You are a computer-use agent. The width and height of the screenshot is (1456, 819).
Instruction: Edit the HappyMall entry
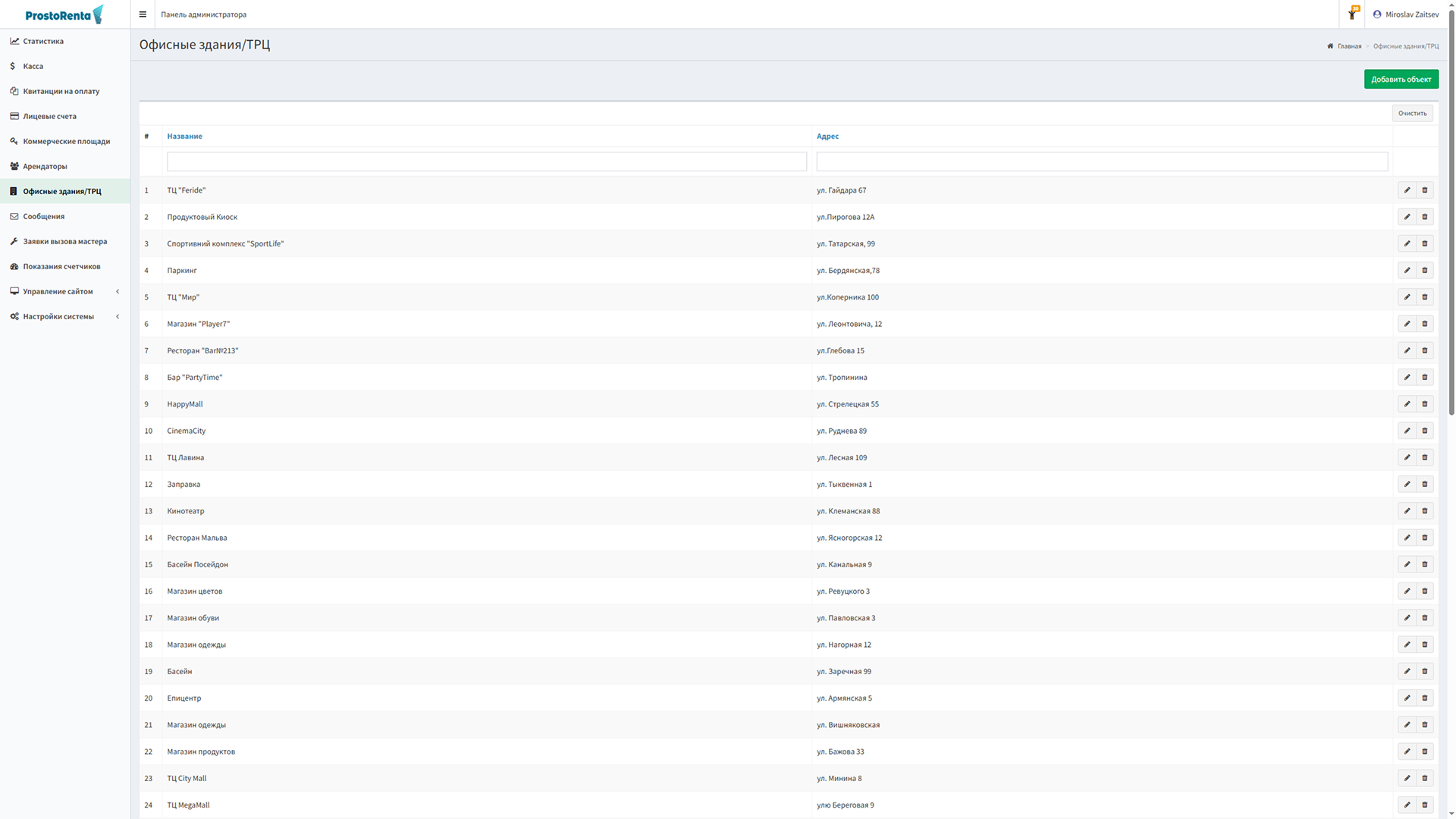(x=1407, y=404)
